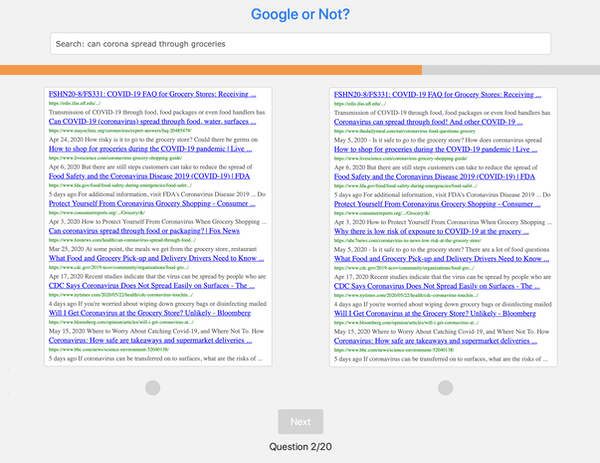Open left panel 'What Food and Grocery Pick-up' link
The width and height of the screenshot is (600, 463).
(x=156, y=258)
